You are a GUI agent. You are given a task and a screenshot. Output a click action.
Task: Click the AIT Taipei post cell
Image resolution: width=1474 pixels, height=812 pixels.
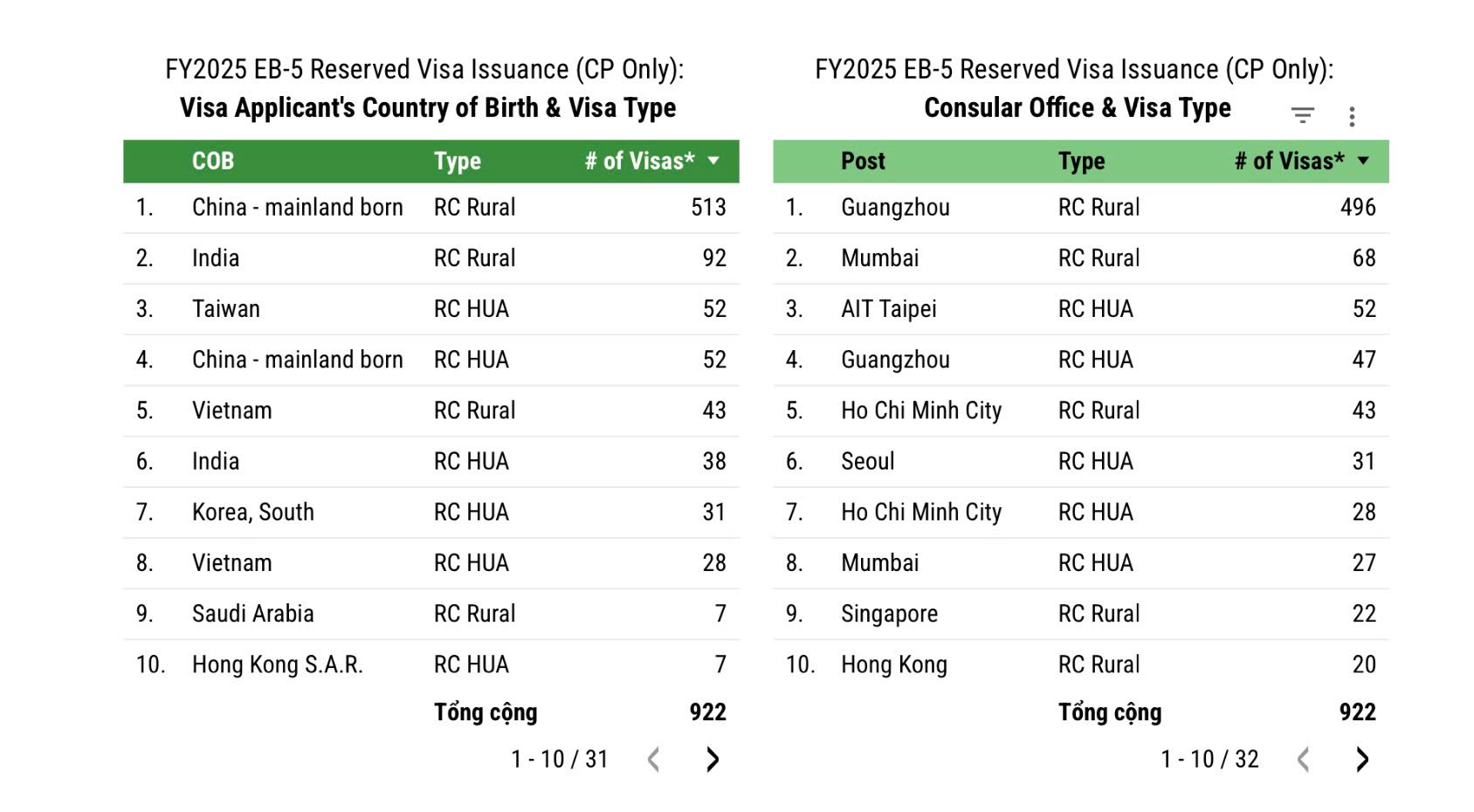(888, 309)
